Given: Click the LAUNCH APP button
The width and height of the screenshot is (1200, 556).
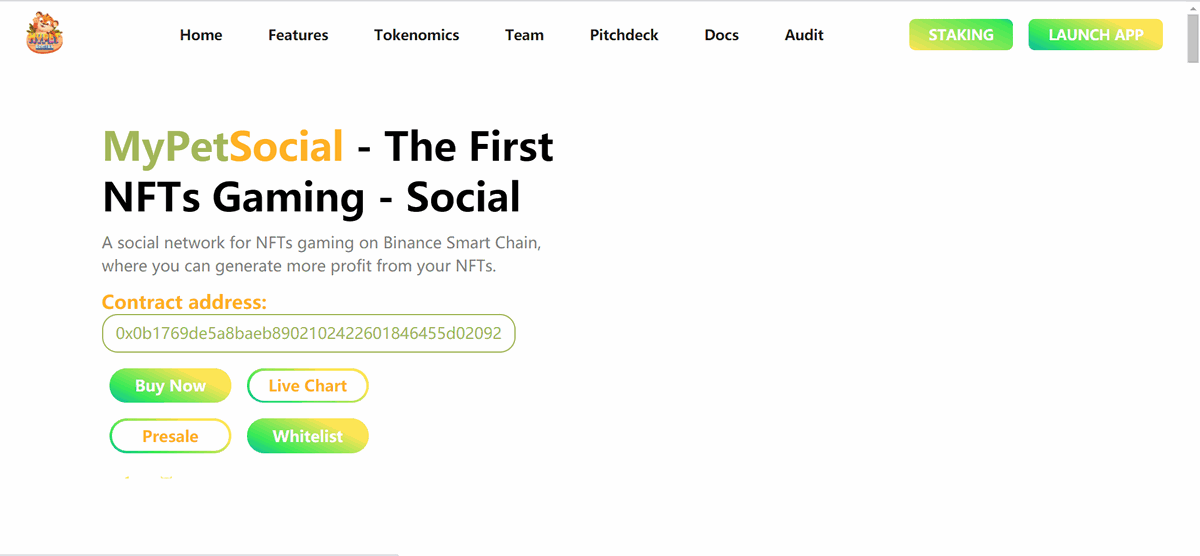Looking at the screenshot, I should [x=1095, y=35].
